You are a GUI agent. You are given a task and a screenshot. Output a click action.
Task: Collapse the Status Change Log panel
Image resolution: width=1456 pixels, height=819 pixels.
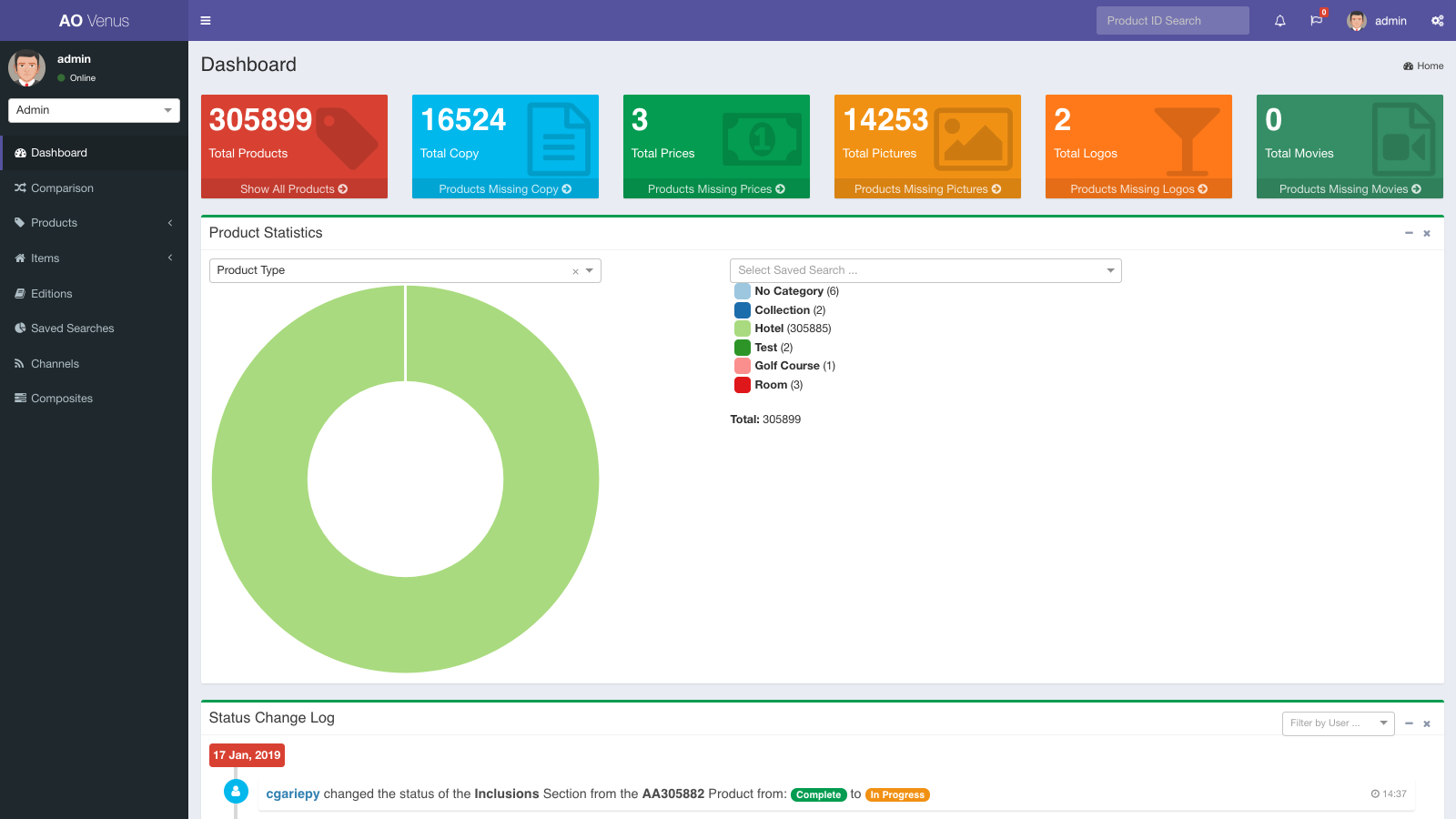click(x=1409, y=723)
